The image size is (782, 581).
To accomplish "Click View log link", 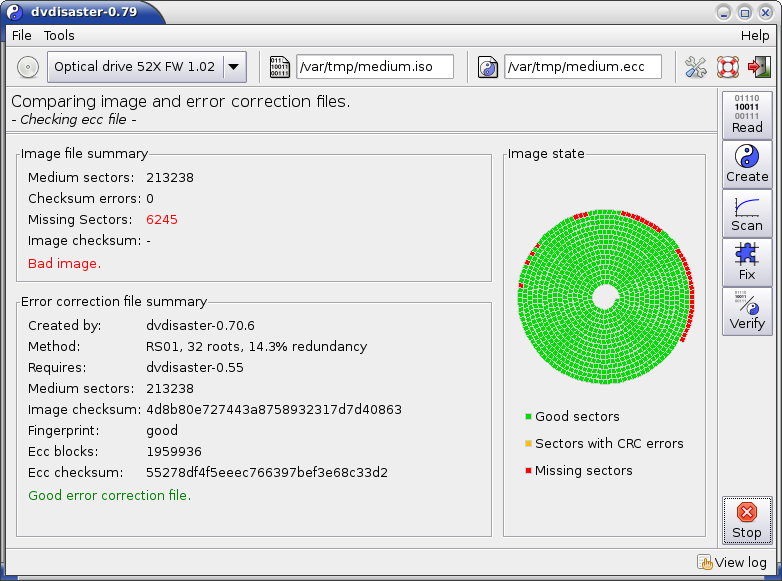I will [735, 563].
